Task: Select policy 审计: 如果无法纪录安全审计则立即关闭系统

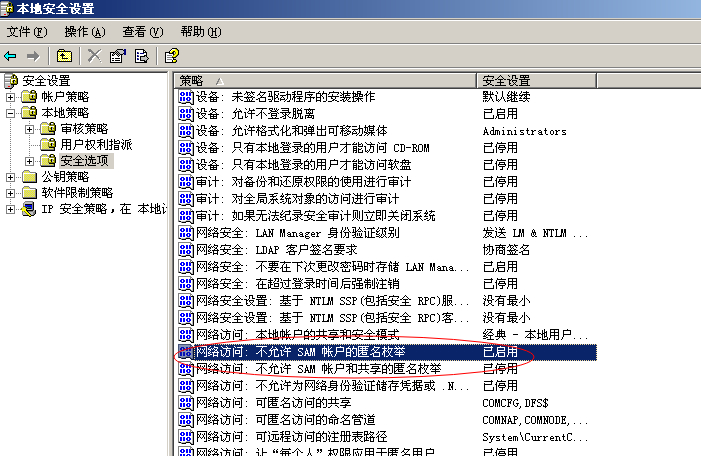Action: [316, 215]
